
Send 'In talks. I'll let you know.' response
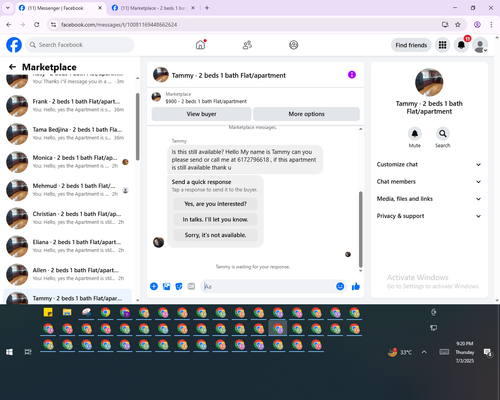coord(215,219)
